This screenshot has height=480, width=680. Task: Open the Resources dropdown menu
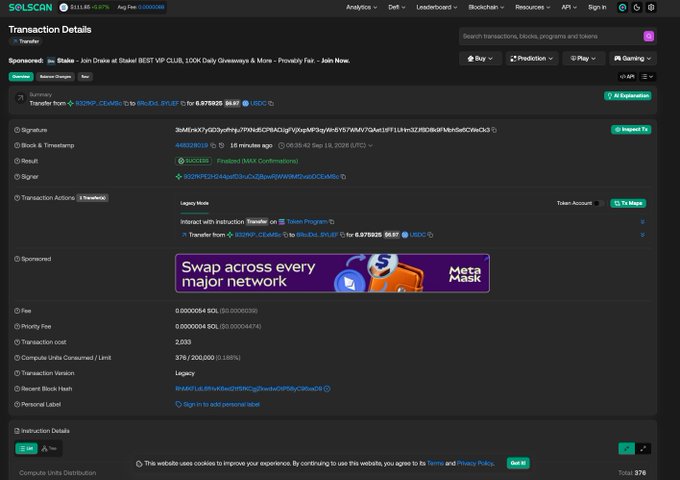533,7
